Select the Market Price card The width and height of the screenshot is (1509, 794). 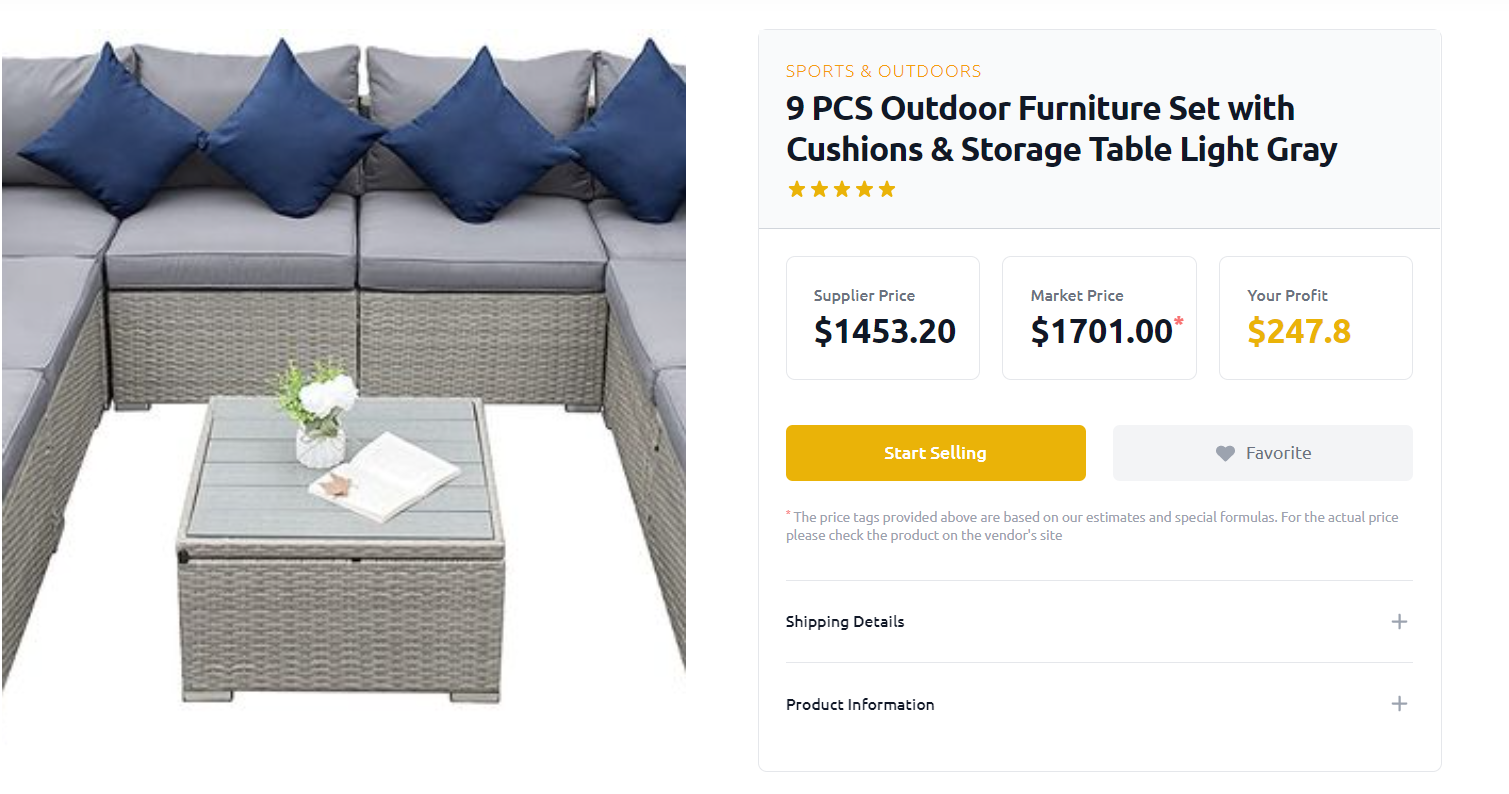click(x=1099, y=318)
